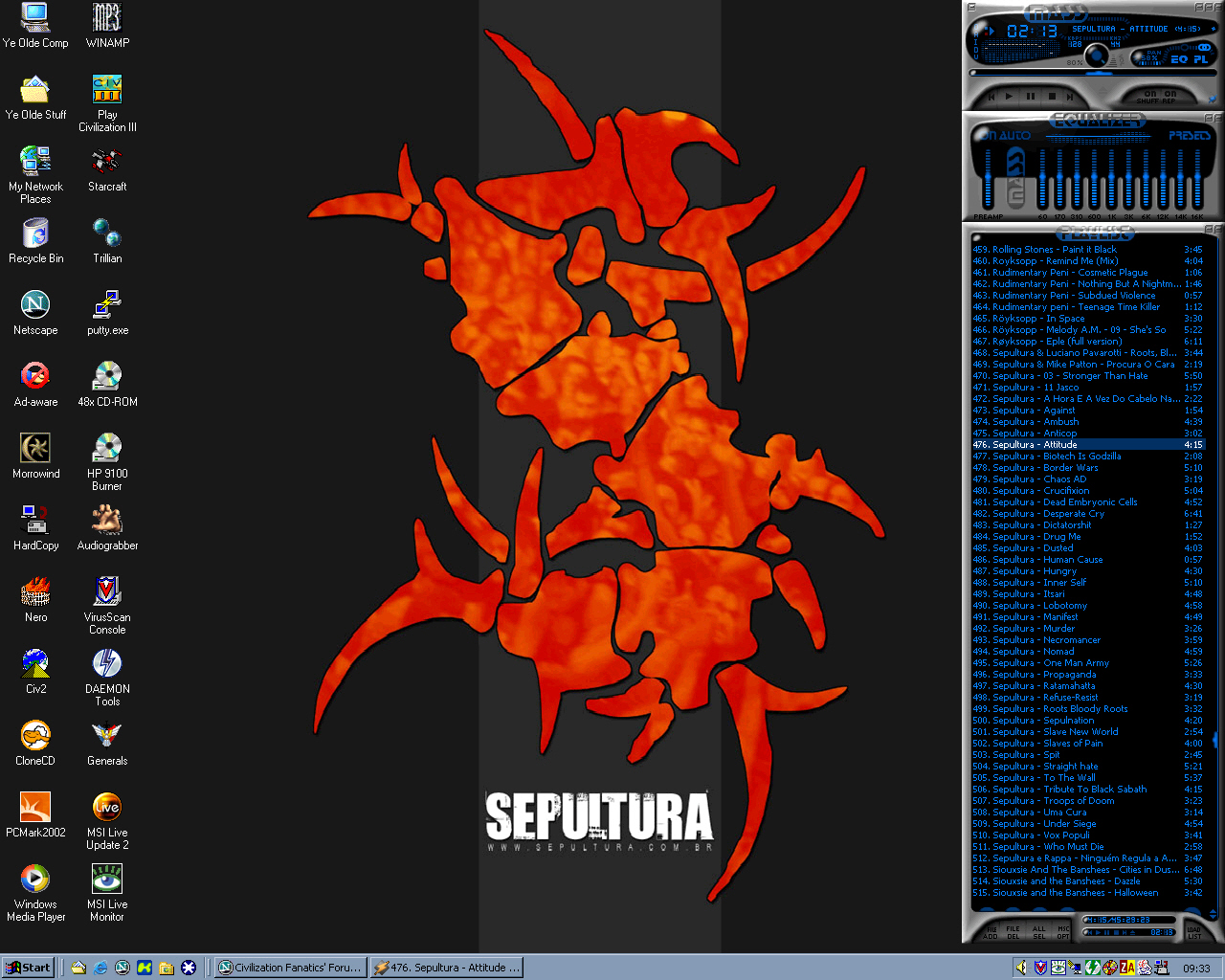The width and height of the screenshot is (1225, 980).
Task: Open playlist MISC OPT menu
Action: [1063, 933]
